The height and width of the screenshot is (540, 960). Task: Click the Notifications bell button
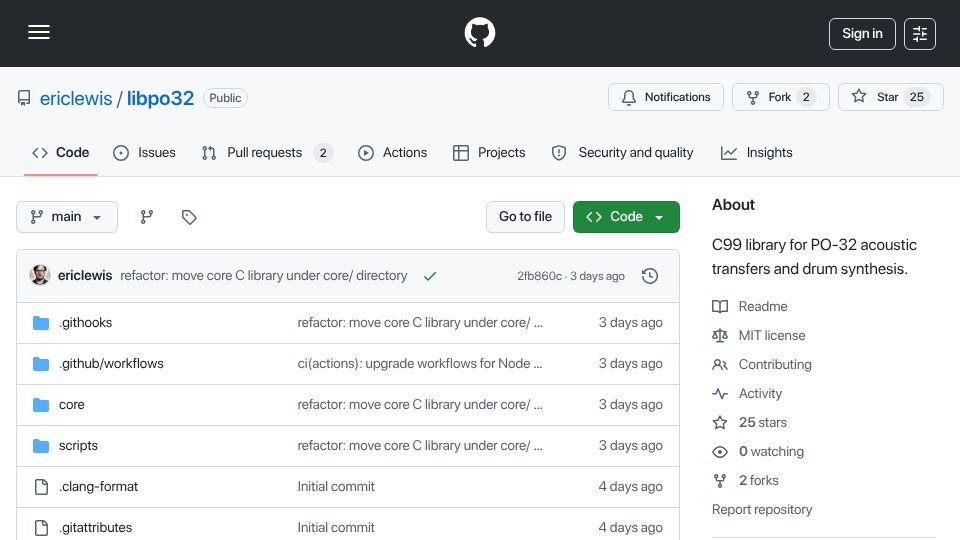click(x=666, y=97)
